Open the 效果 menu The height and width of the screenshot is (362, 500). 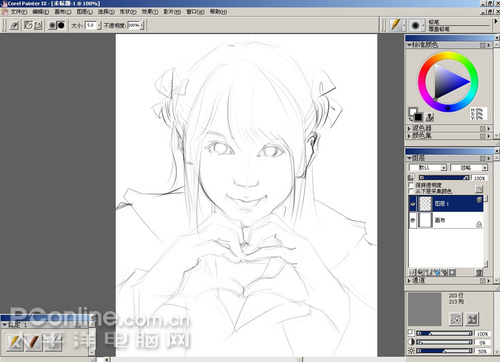150,12
